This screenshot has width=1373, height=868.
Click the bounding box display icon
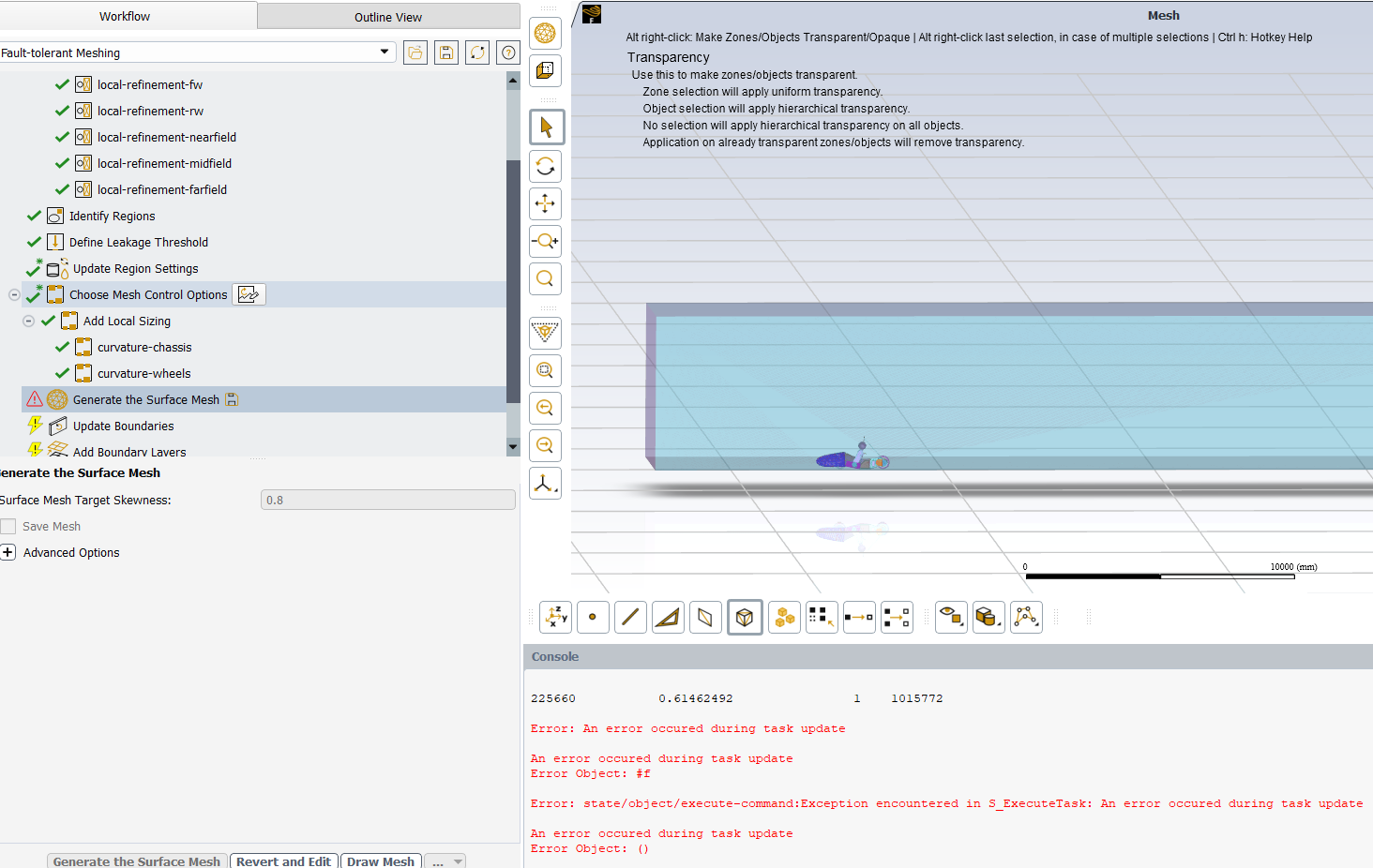(x=545, y=70)
